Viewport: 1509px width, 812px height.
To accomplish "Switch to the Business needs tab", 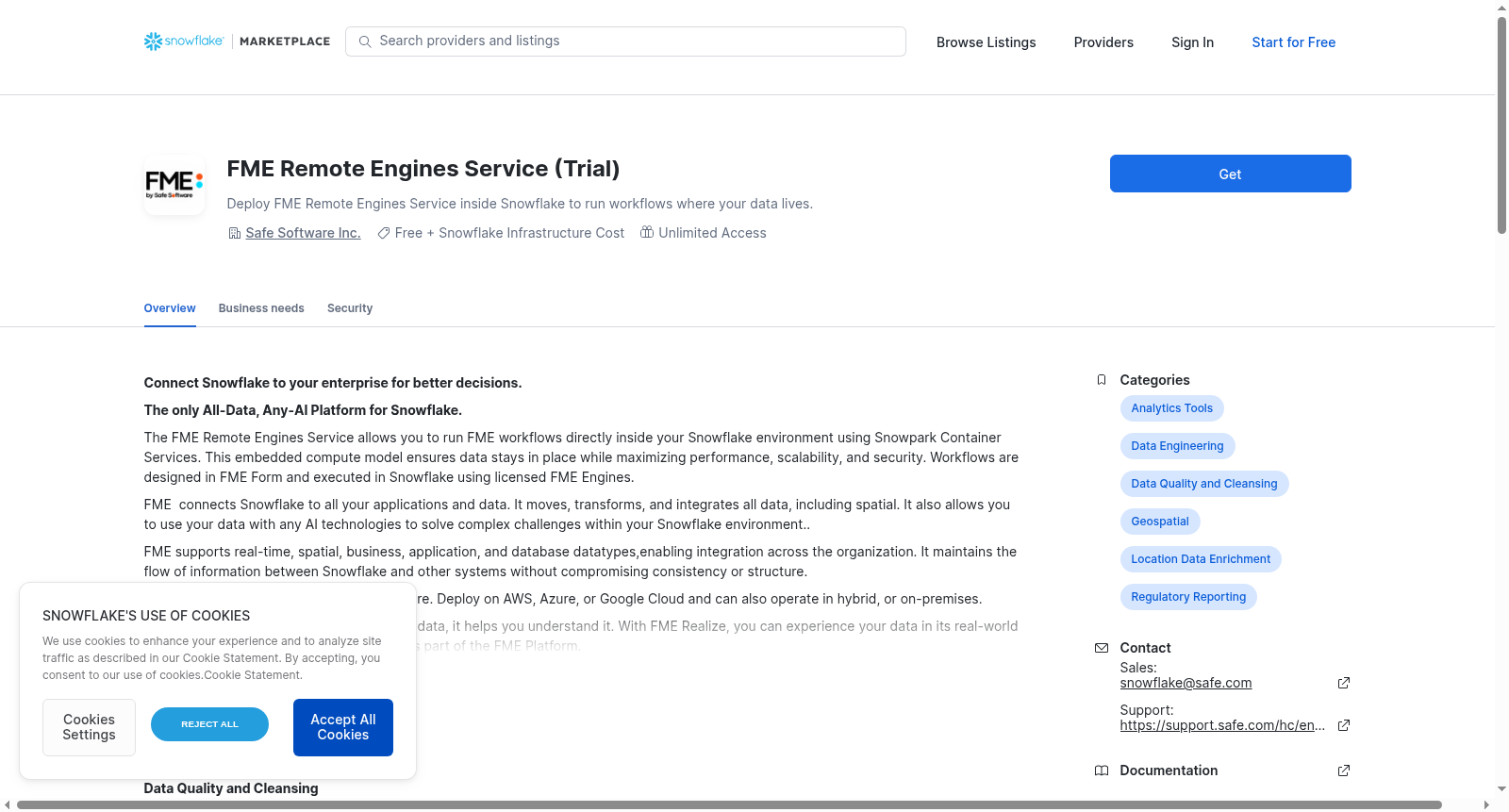I will [x=261, y=308].
